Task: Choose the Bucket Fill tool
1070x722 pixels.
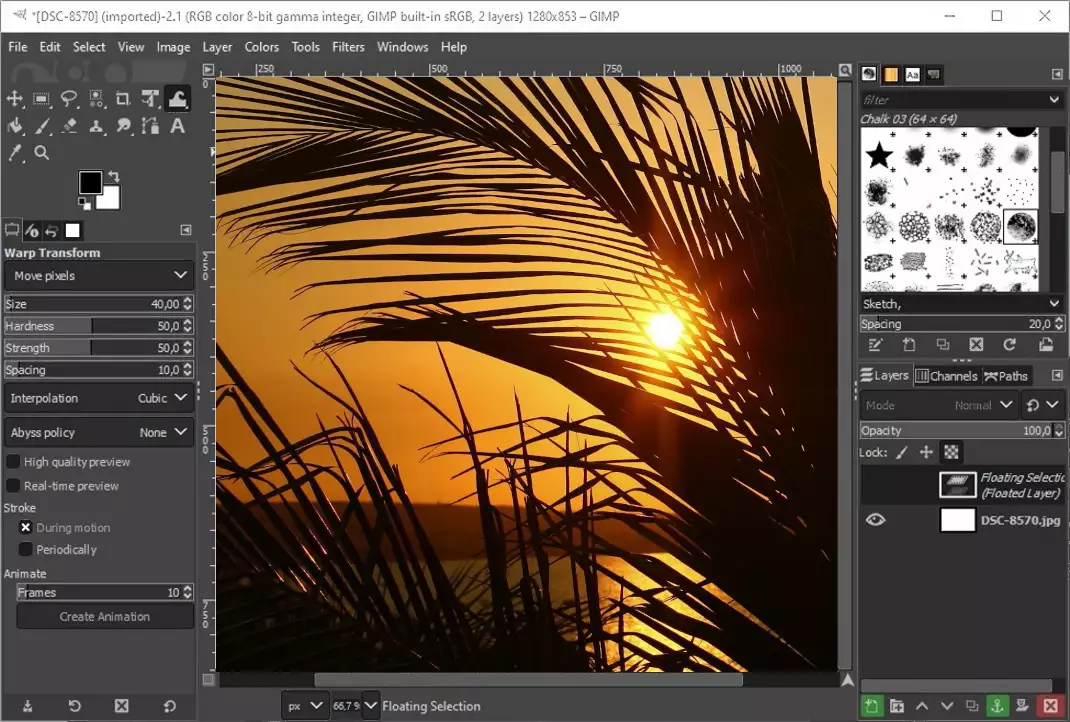Action: coord(15,126)
